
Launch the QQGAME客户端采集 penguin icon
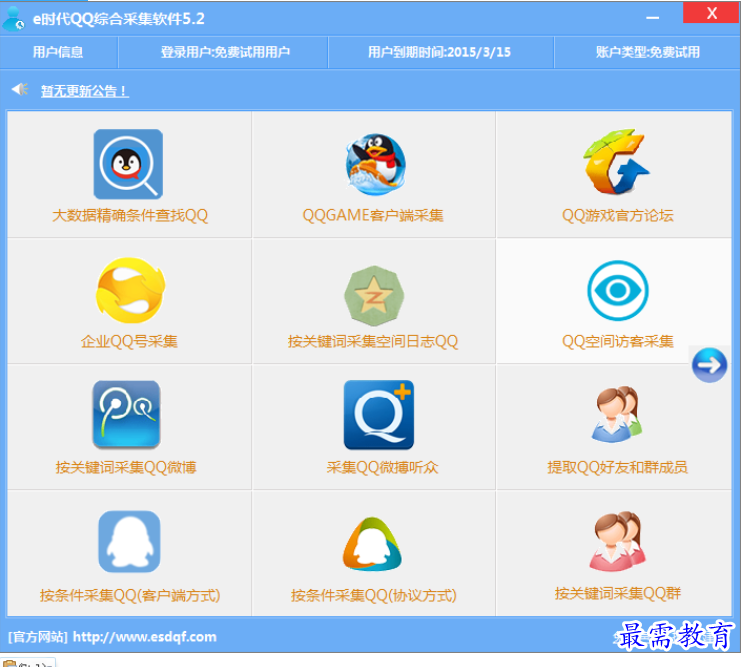375,164
